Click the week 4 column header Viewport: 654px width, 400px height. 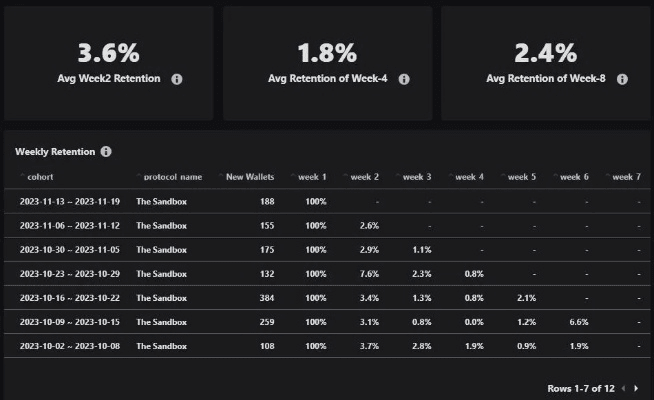(469, 177)
